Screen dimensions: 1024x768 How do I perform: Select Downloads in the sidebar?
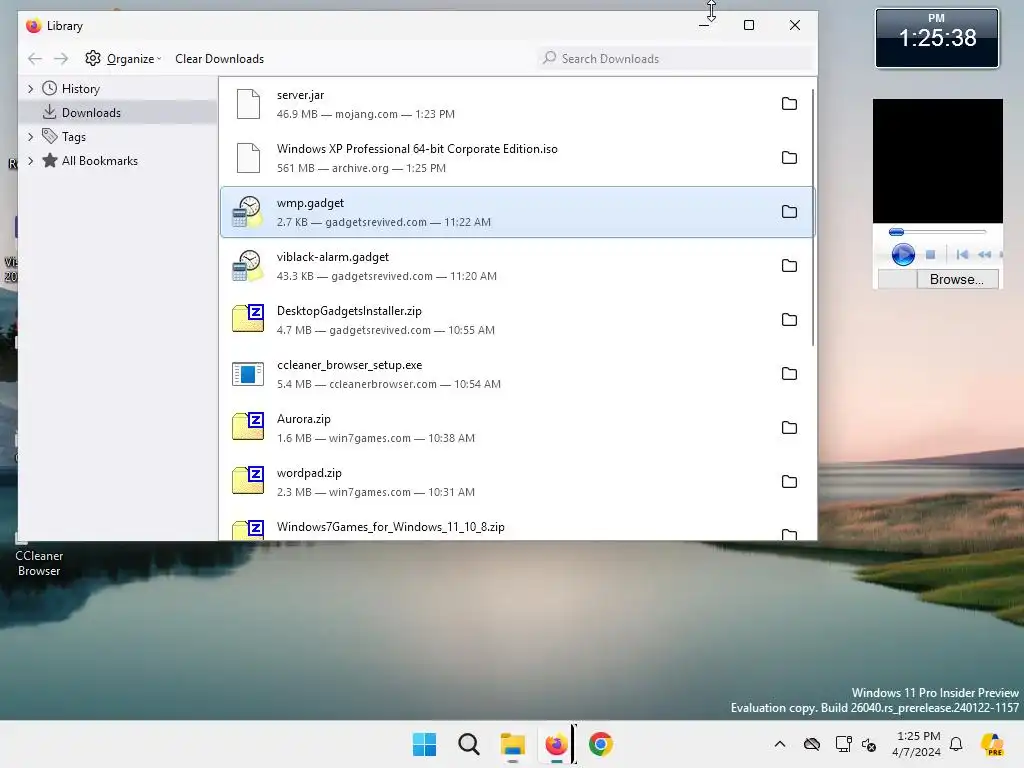(x=118, y=112)
